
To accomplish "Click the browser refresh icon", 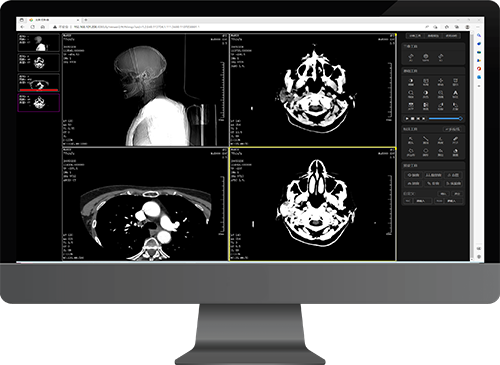I will pyautogui.click(x=33, y=27).
